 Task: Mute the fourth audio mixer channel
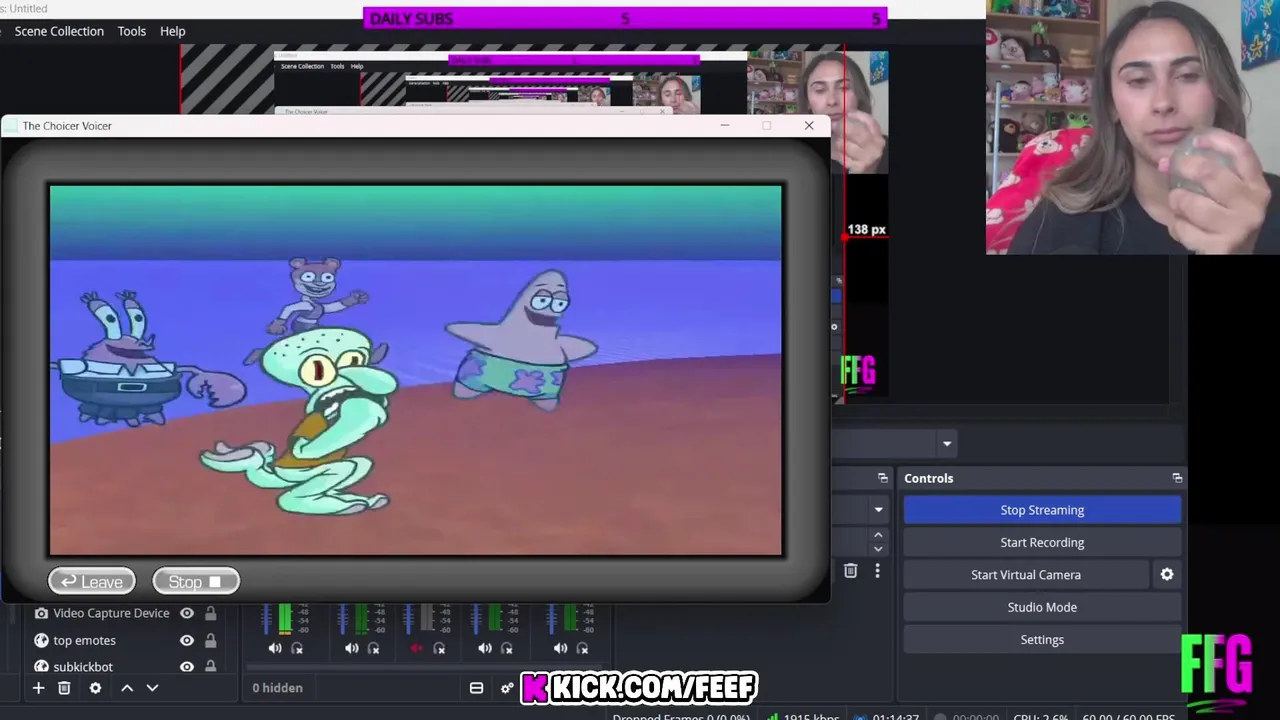pos(485,648)
